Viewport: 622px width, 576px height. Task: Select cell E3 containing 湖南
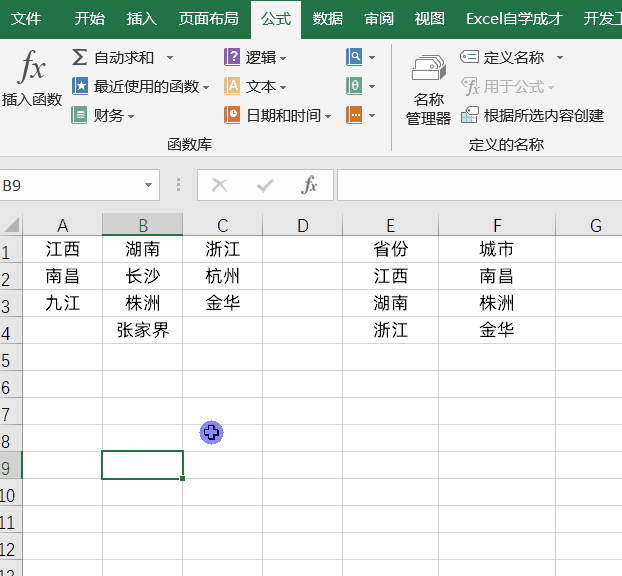click(x=390, y=303)
